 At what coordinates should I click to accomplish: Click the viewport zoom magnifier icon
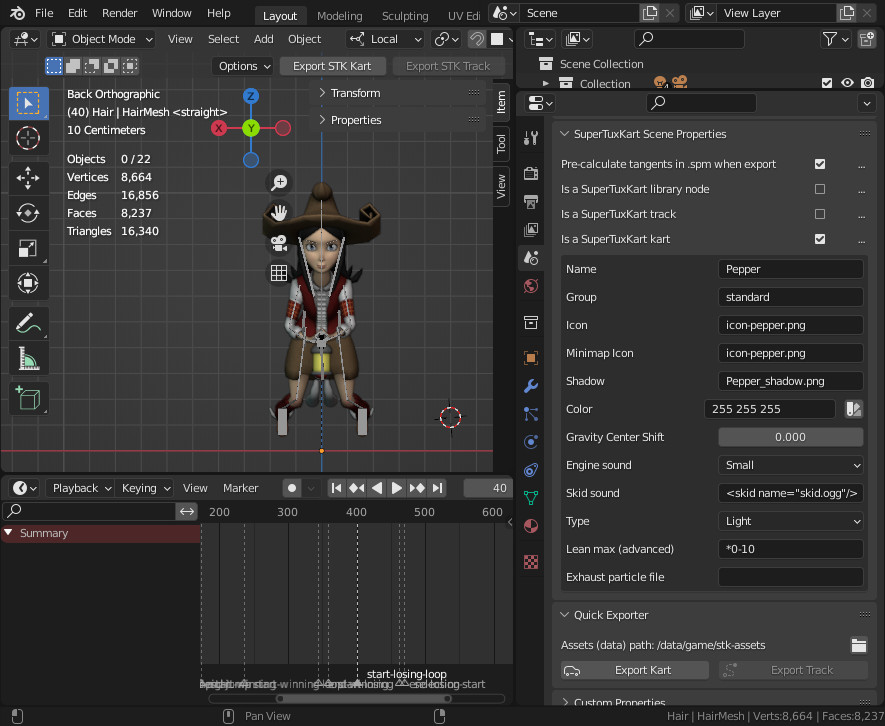[279, 182]
